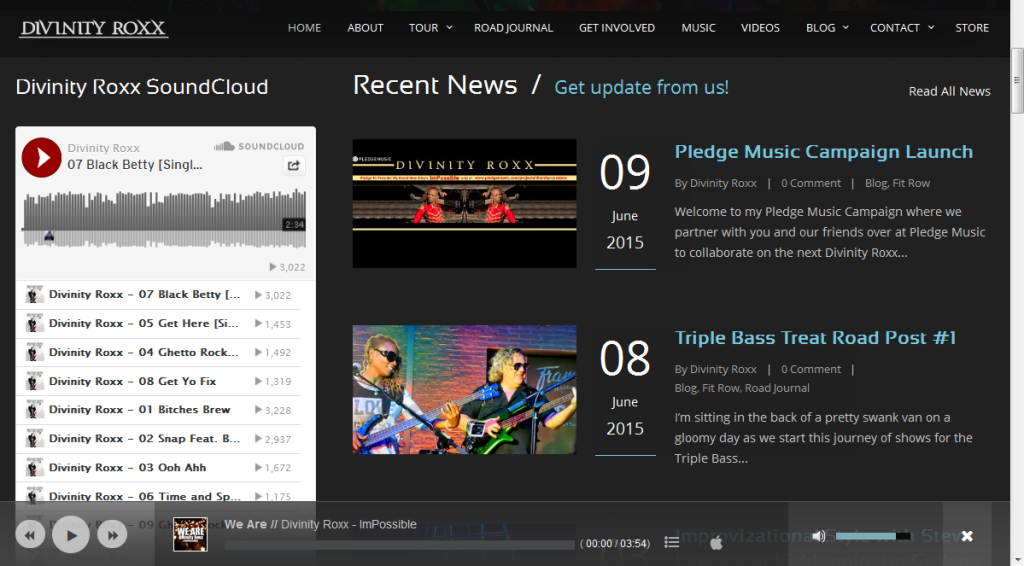Open the ROAD JOURNAL menu item
Viewport: 1024px width, 566px height.
pos(513,27)
